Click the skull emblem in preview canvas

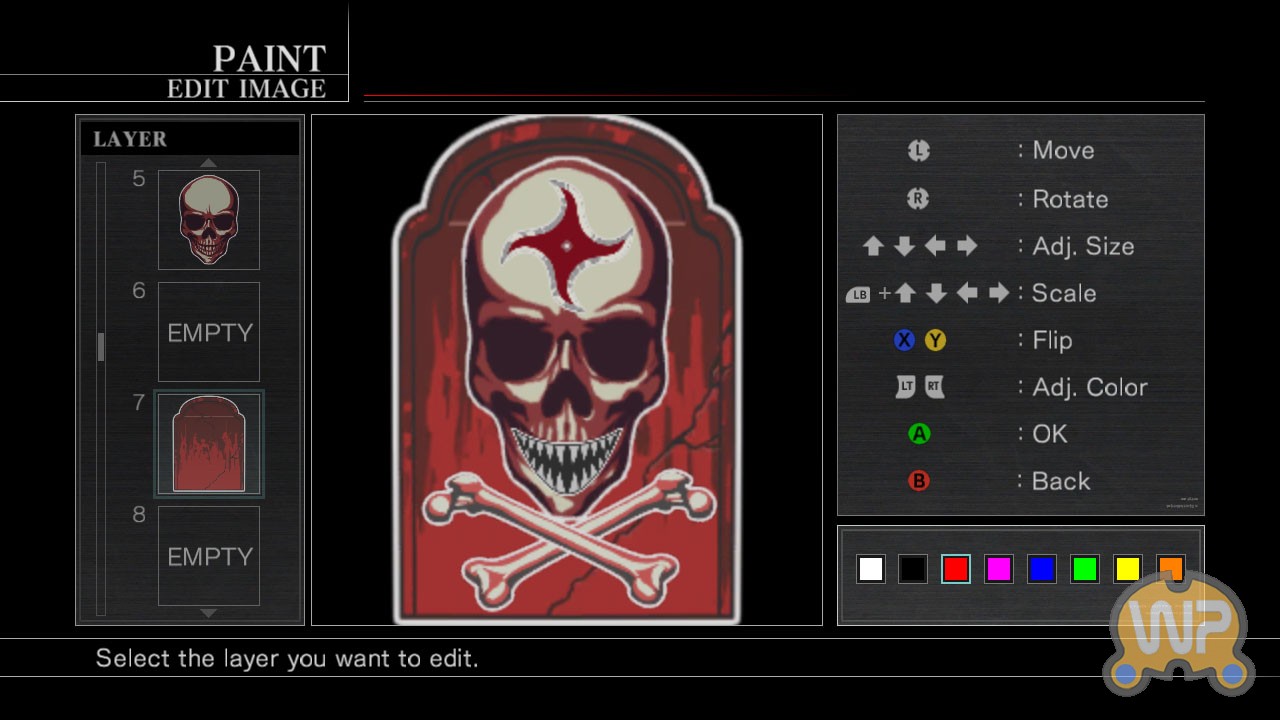click(566, 340)
